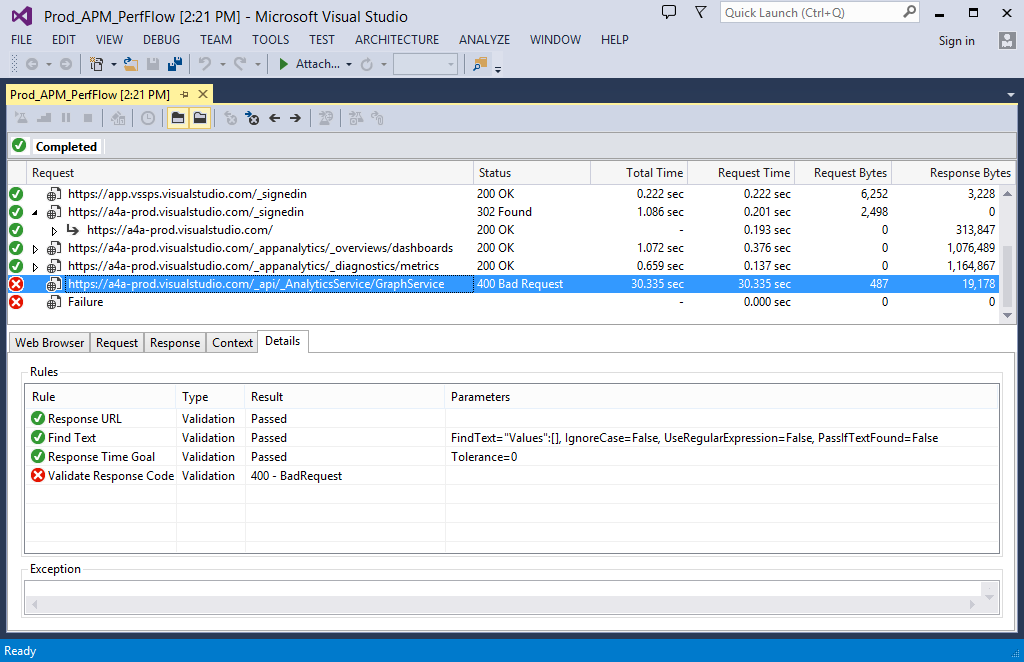Image resolution: width=1024 pixels, height=662 pixels.
Task: Click the failed status icon on GraphService row
Action: click(16, 284)
